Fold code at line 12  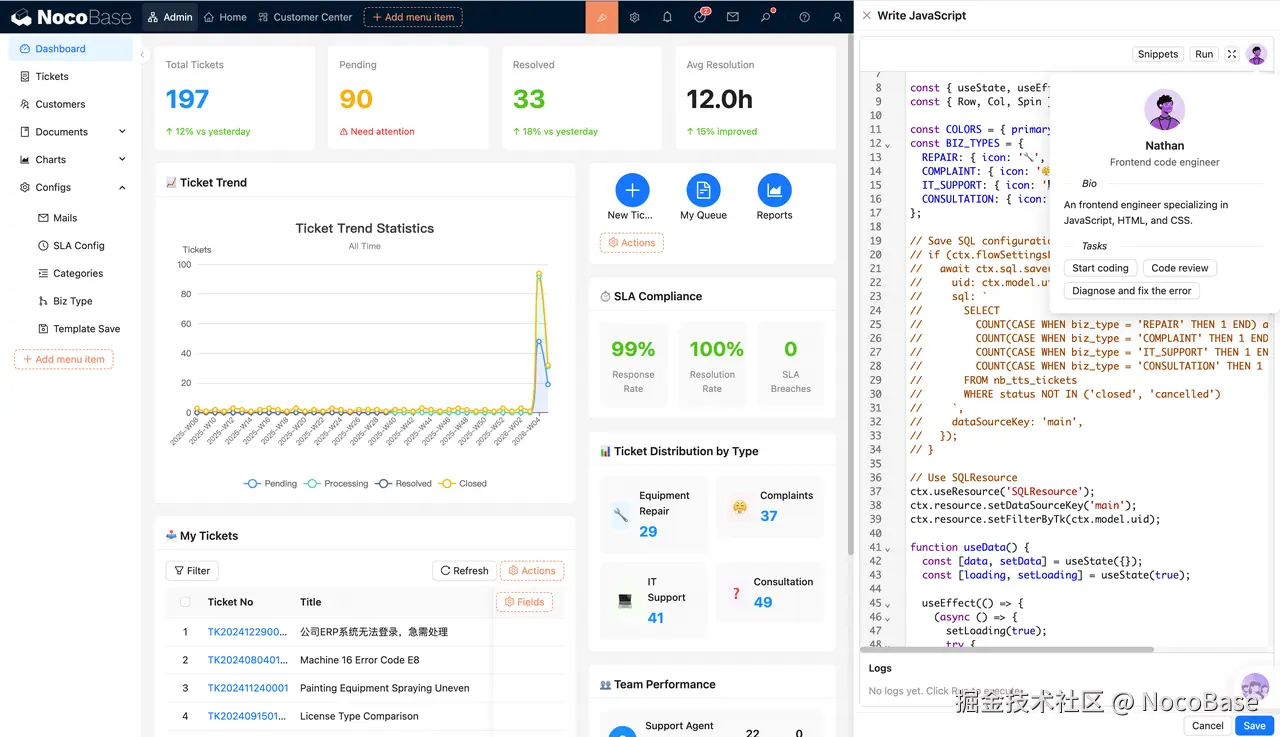(x=888, y=144)
